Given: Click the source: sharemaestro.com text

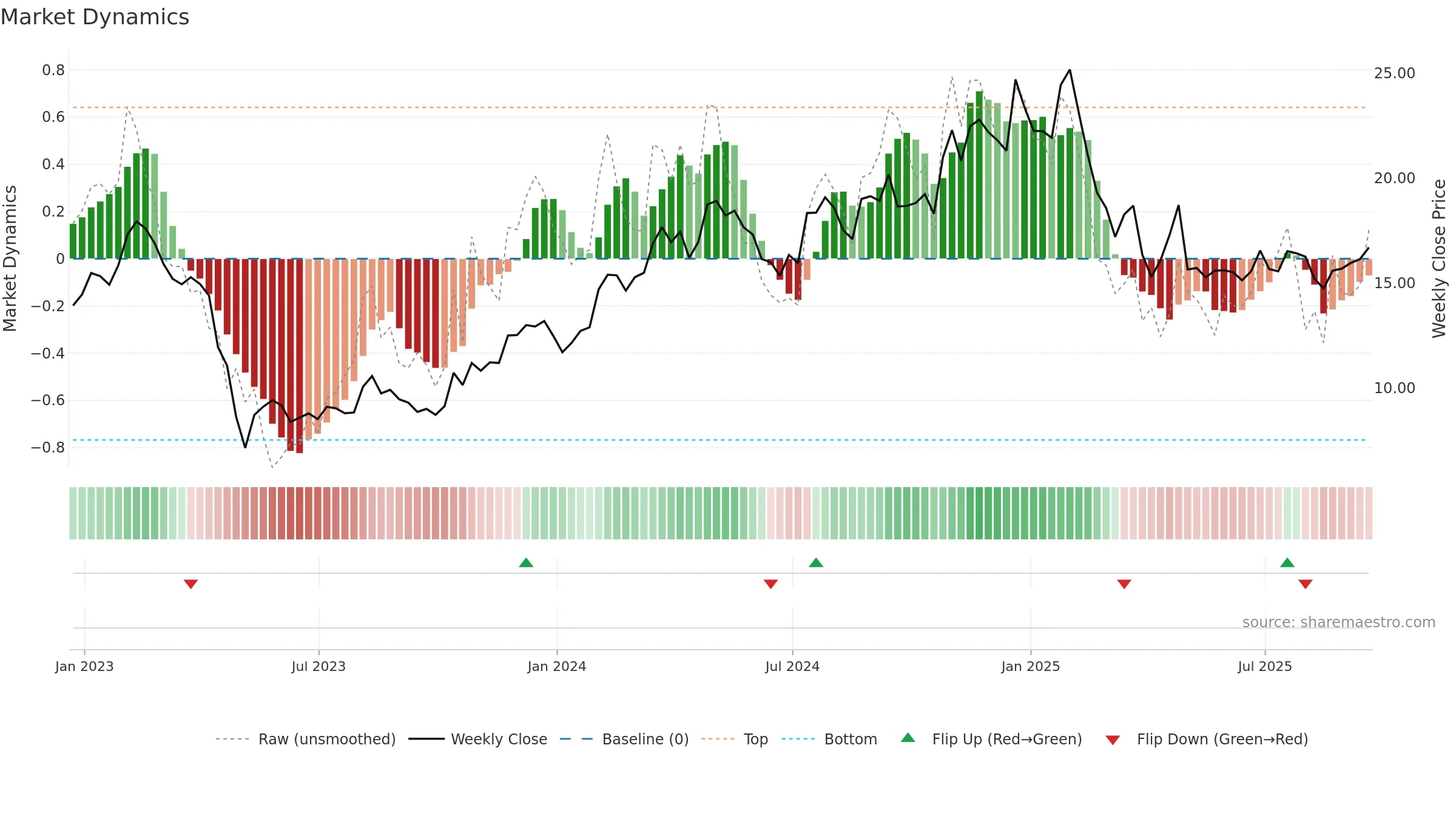Looking at the screenshot, I should coord(1339,622).
